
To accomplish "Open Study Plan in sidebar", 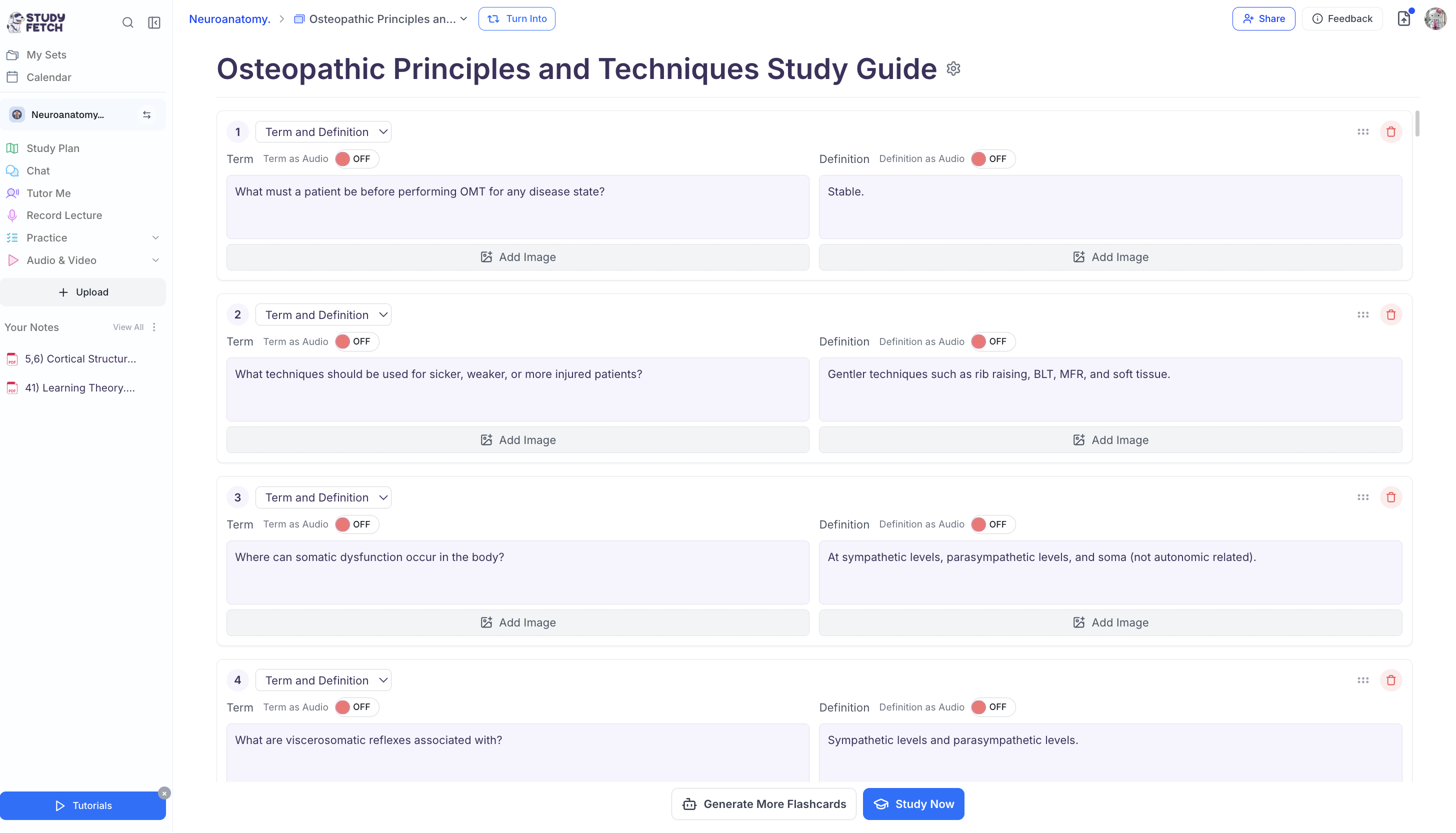I will (52, 148).
